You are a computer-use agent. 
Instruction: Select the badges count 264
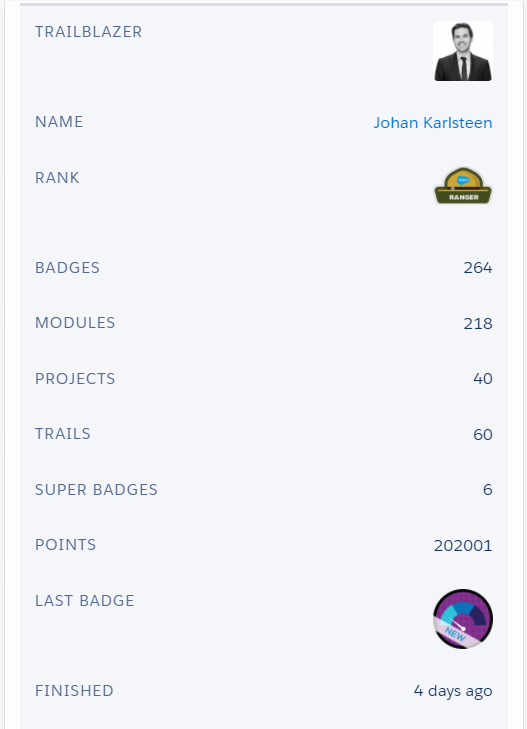click(478, 268)
